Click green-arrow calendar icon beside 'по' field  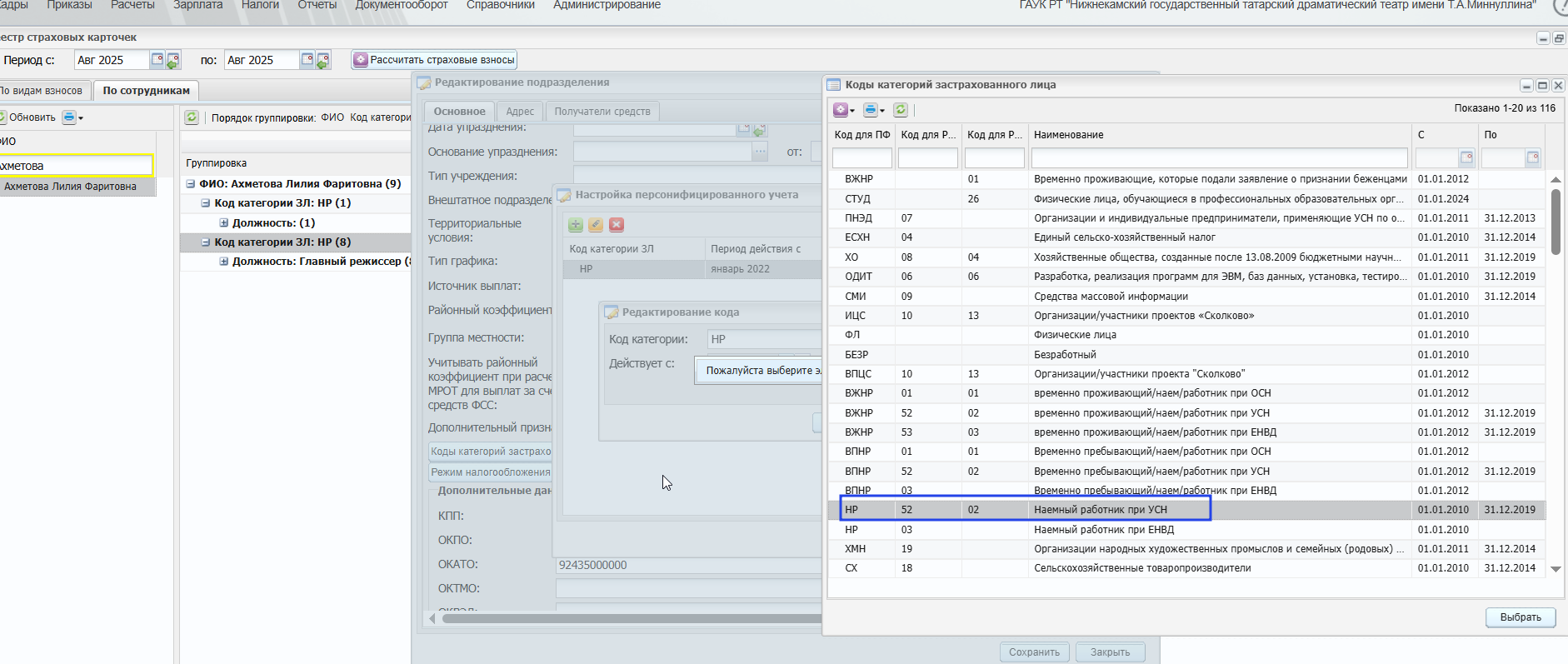pyautogui.click(x=323, y=60)
